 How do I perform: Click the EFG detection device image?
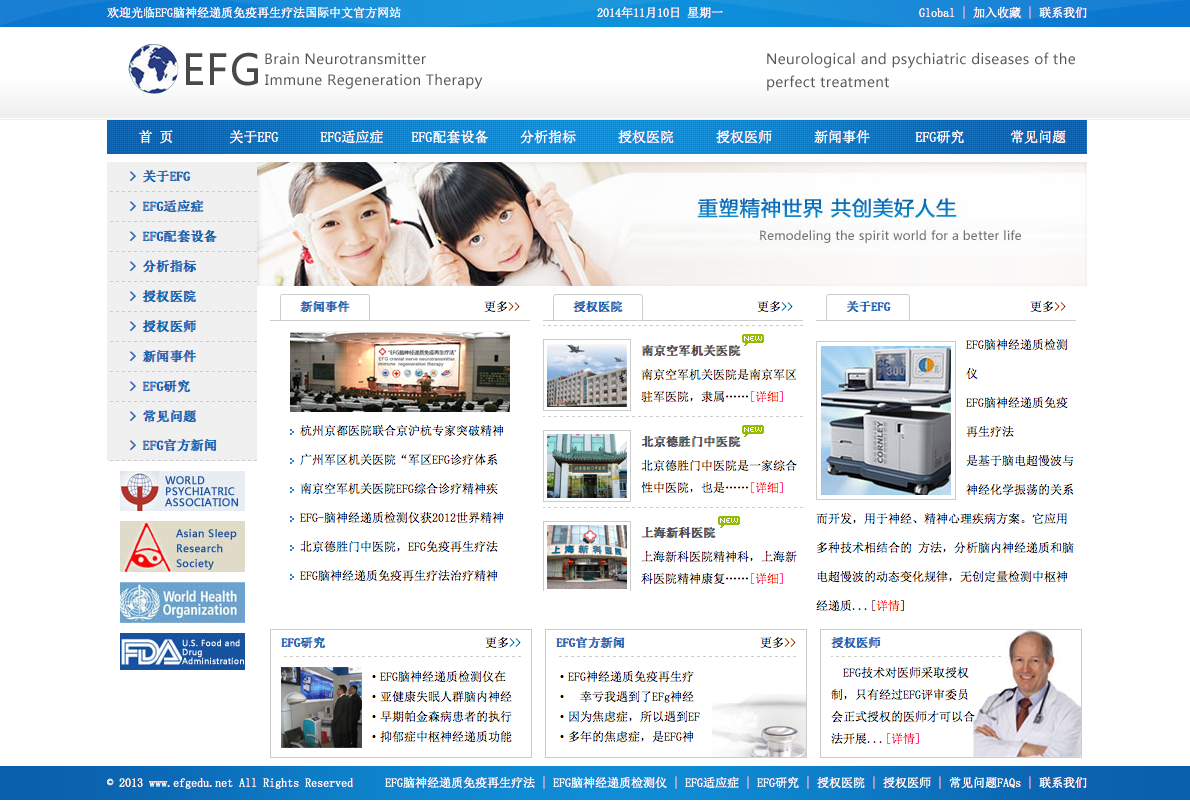point(886,420)
